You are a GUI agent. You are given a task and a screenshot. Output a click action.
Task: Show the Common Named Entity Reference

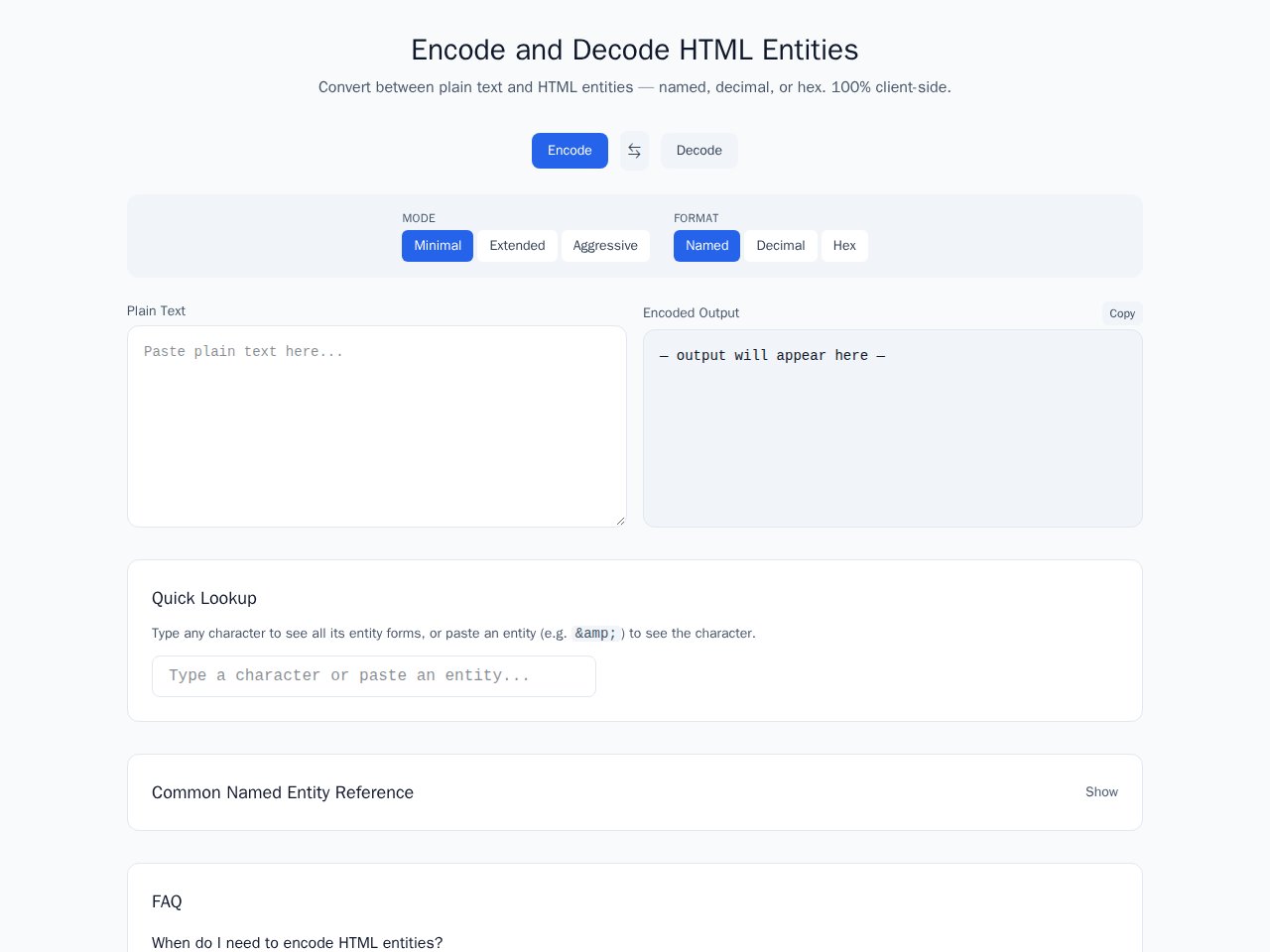1101,792
